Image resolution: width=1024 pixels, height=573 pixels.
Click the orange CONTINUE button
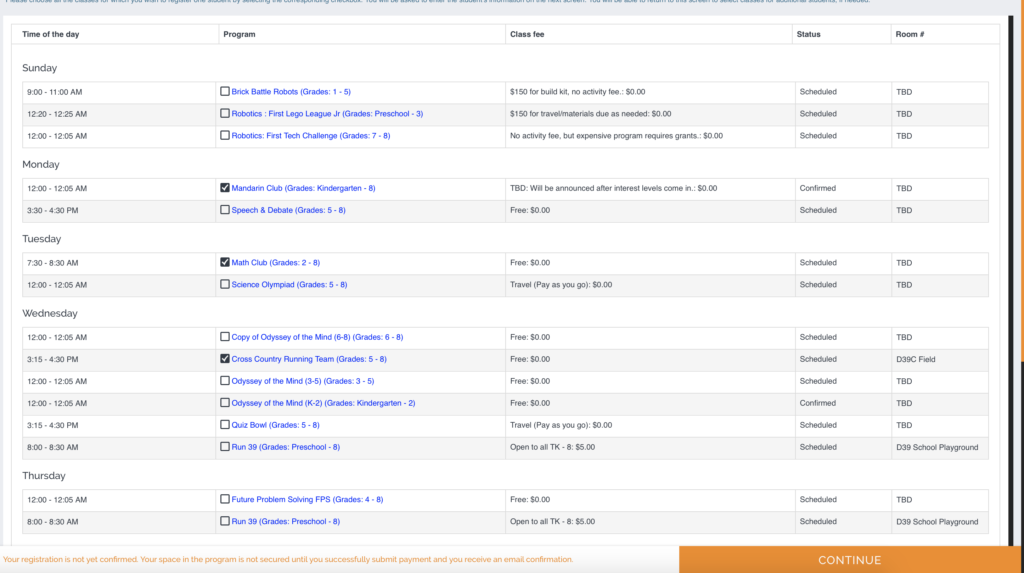tap(850, 560)
